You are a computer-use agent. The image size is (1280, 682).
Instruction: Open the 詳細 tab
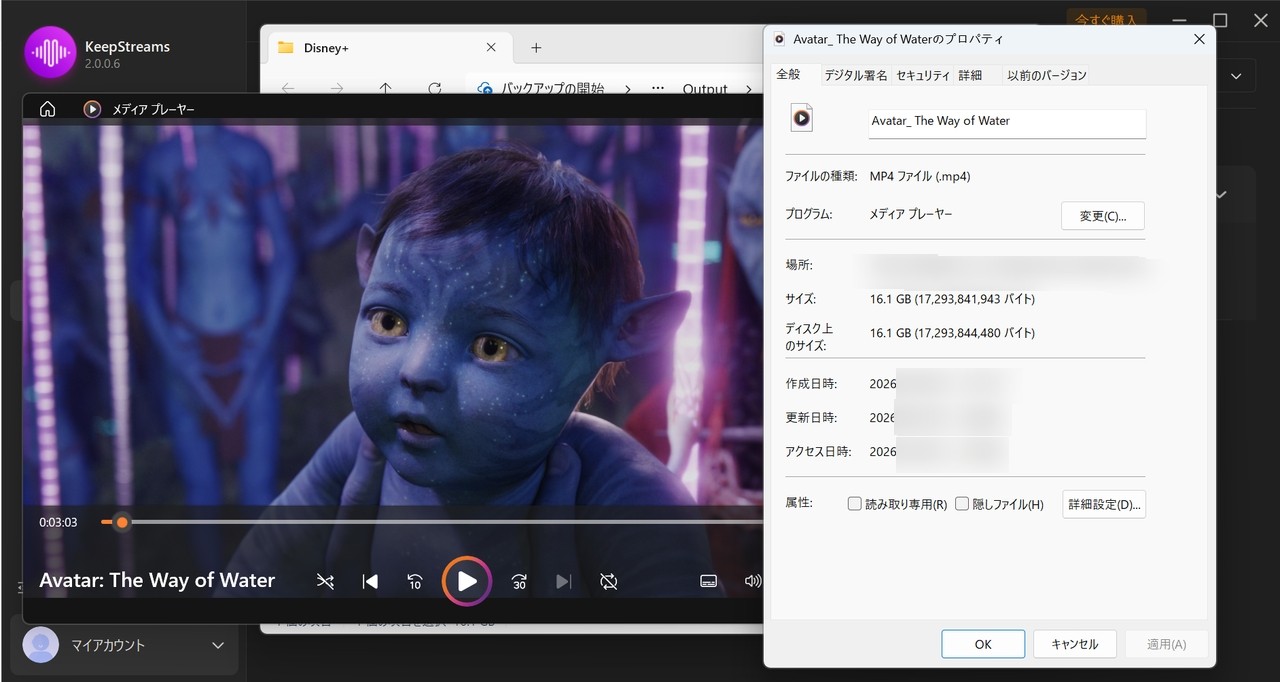(969, 75)
